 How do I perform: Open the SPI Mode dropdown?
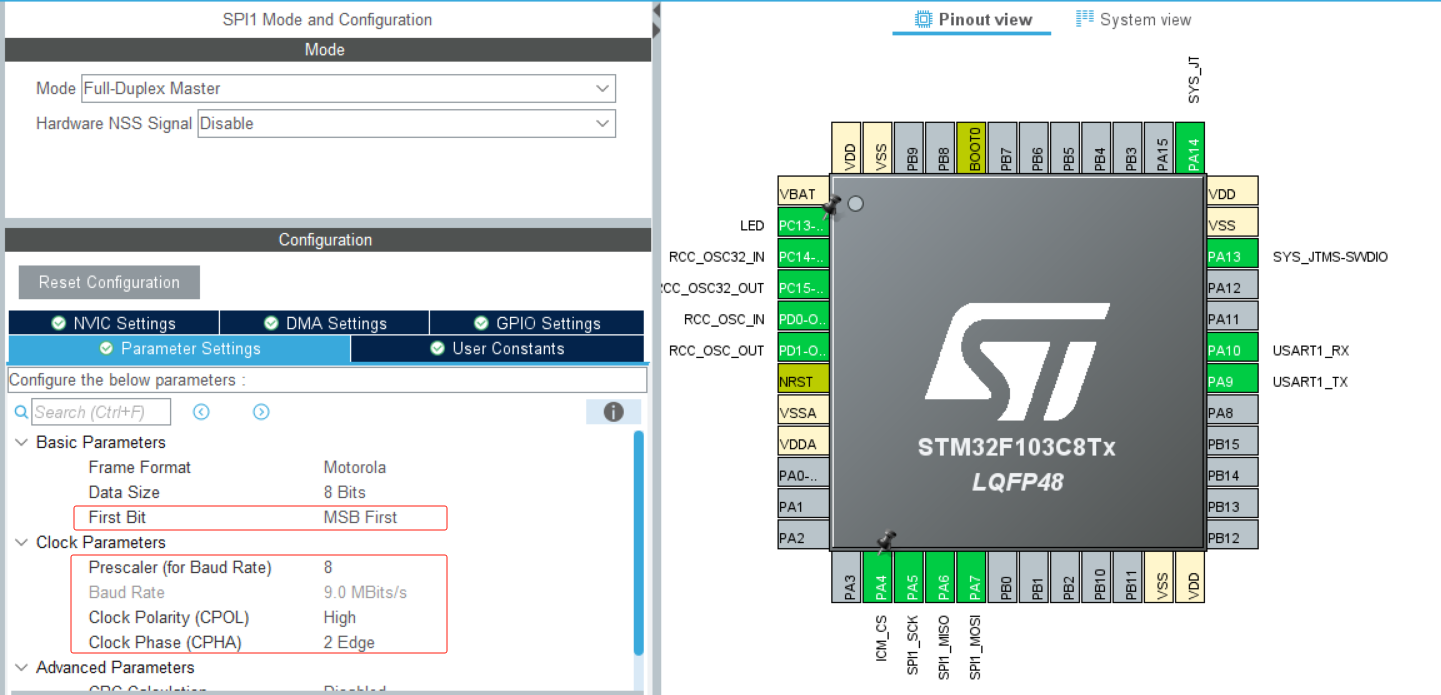coord(348,88)
